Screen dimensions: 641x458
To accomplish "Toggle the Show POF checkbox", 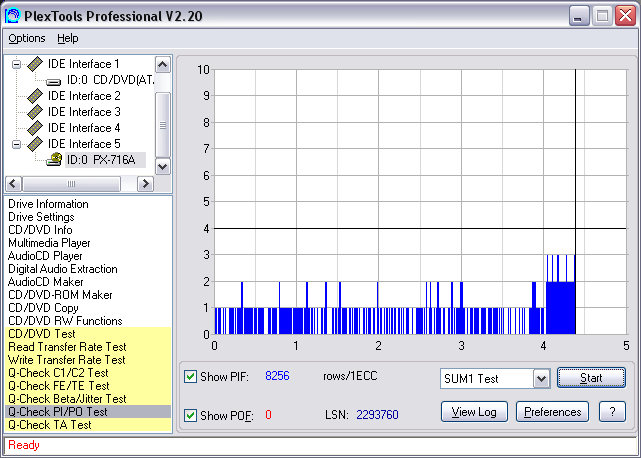I will 191,415.
